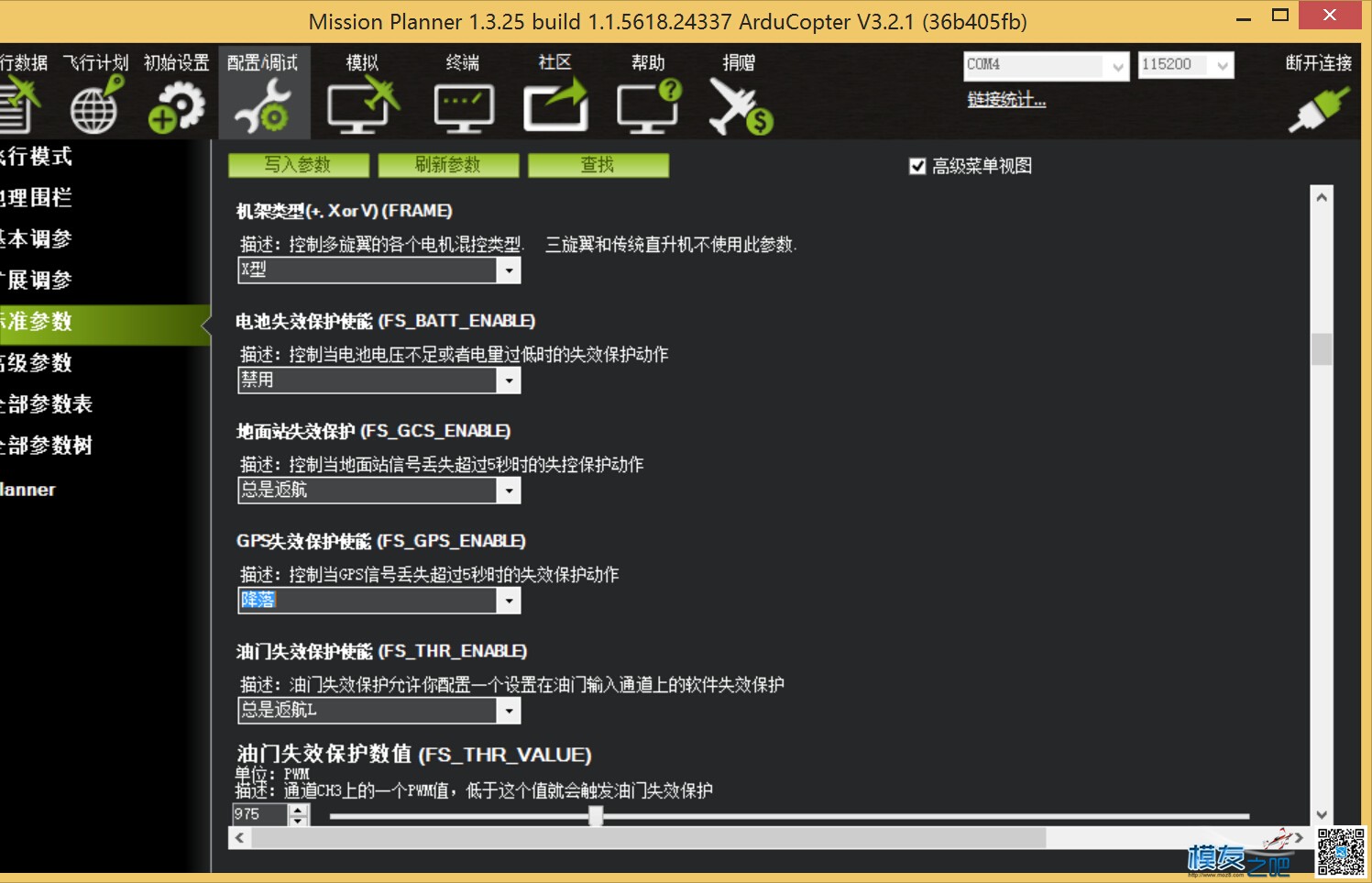Select 扩展调参 in the sidebar
1372x883 pixels.
tap(36, 280)
